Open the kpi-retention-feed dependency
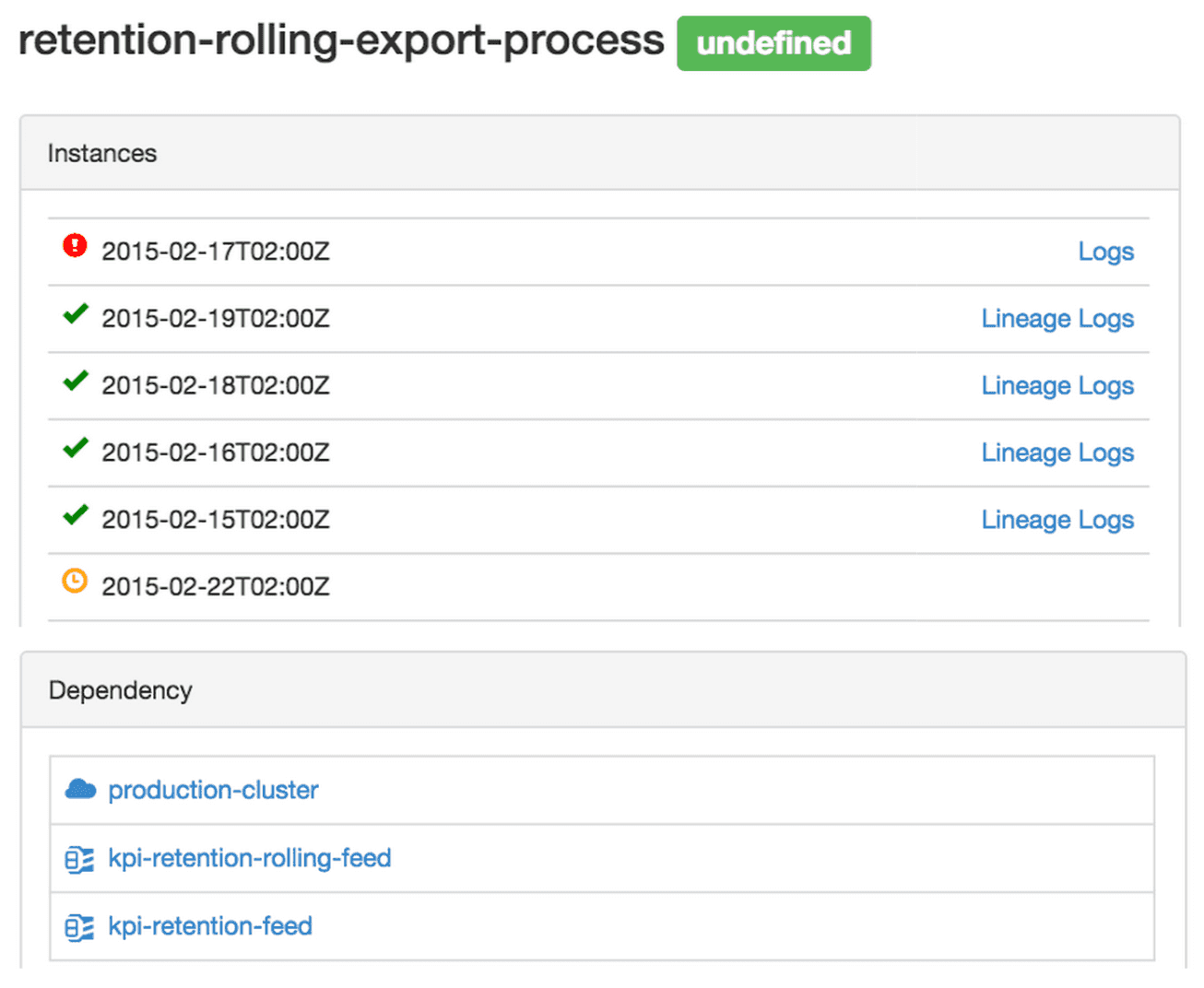 coord(210,925)
